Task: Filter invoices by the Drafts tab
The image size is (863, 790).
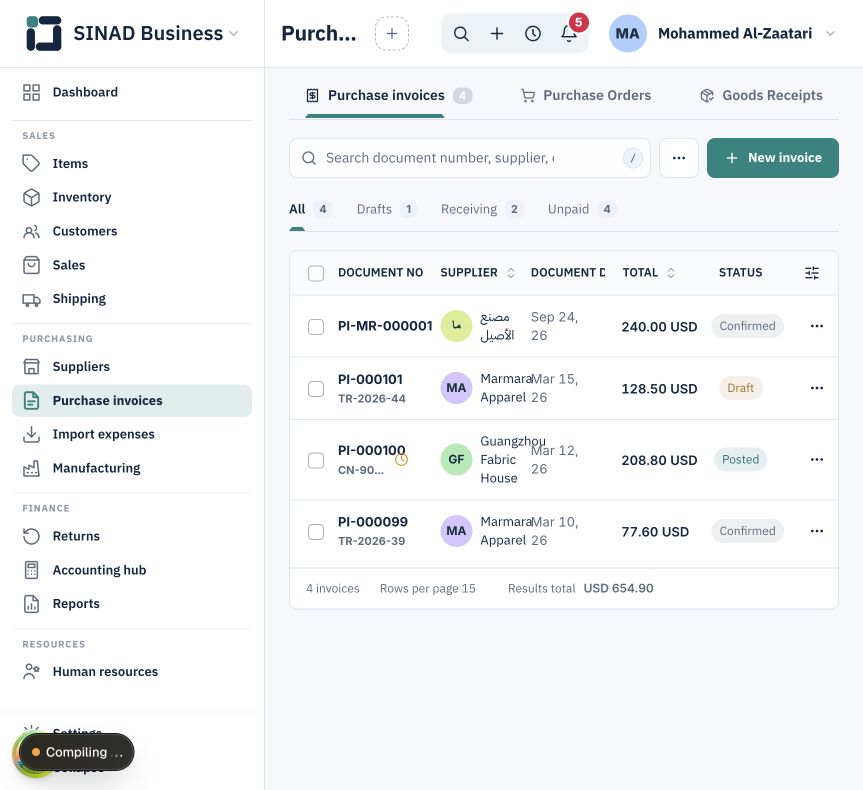Action: pyautogui.click(x=386, y=209)
